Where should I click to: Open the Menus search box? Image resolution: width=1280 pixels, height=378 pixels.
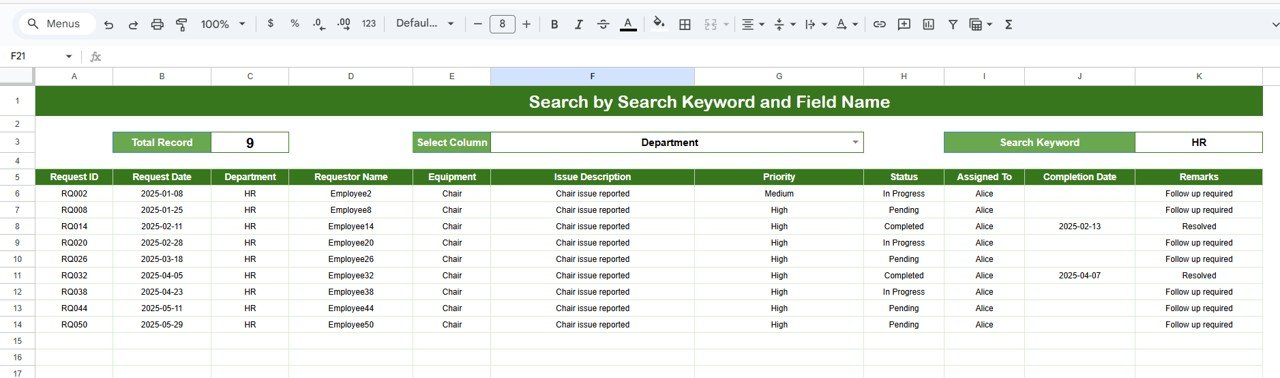click(55, 24)
